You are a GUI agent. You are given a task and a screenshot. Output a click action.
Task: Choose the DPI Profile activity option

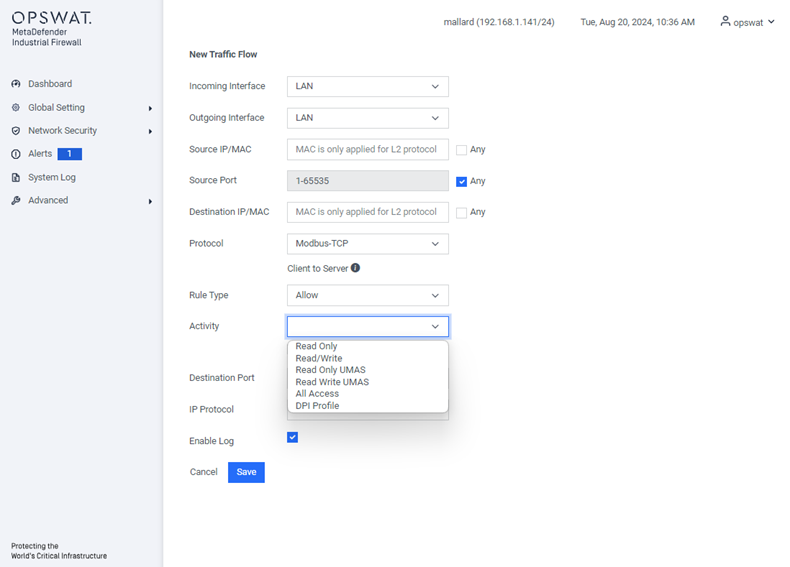(317, 406)
